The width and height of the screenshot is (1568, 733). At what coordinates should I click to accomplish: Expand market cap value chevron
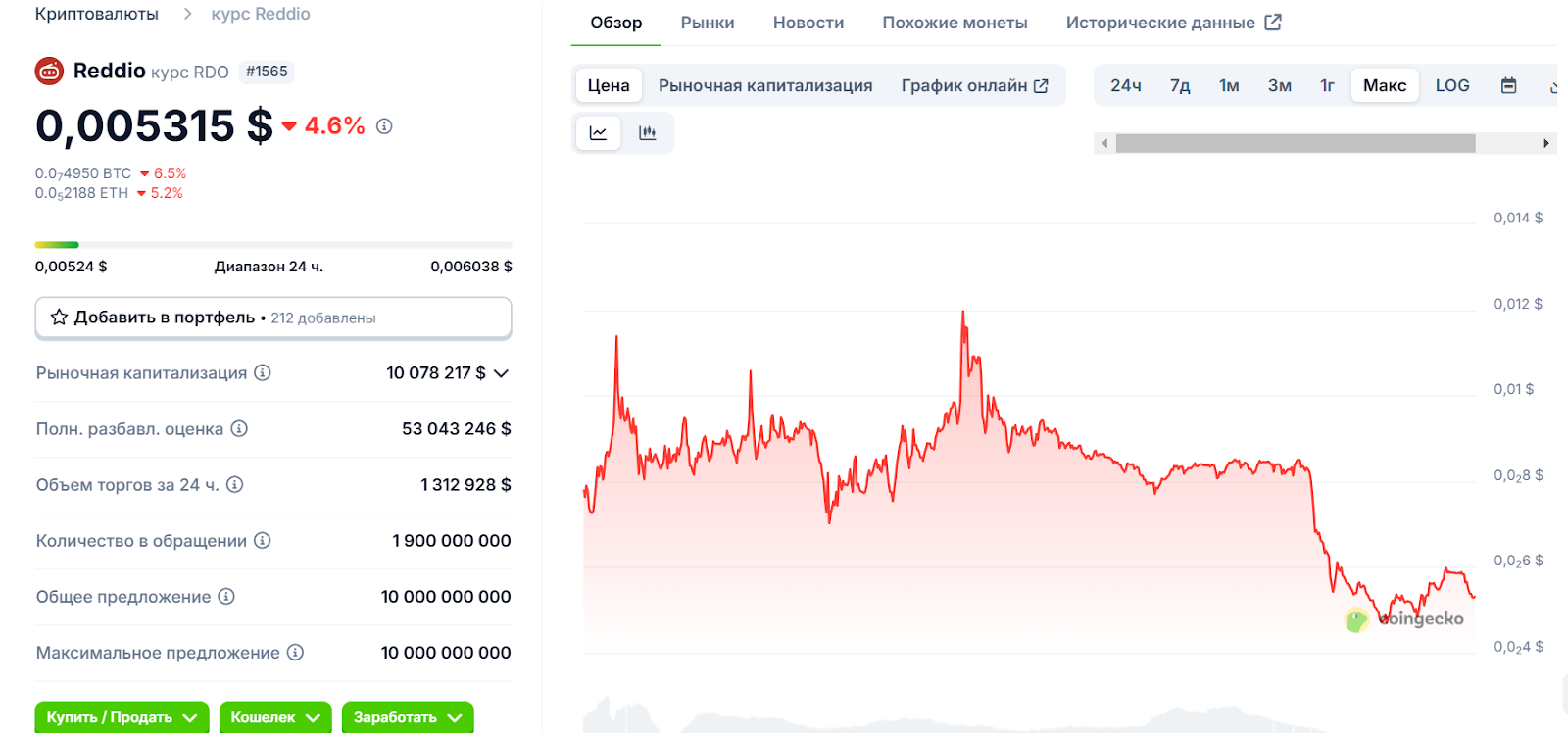[501, 373]
